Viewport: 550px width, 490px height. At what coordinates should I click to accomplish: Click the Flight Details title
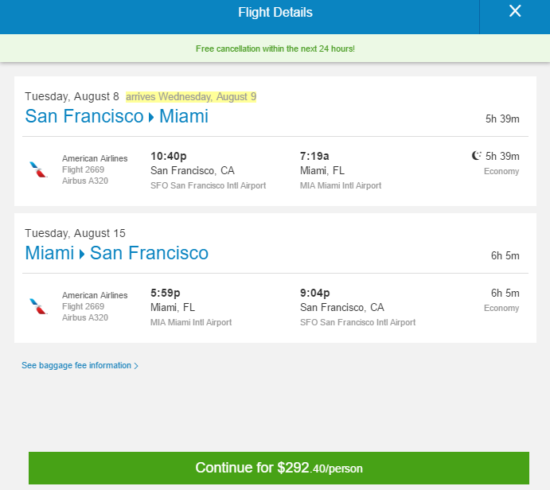coord(275,13)
